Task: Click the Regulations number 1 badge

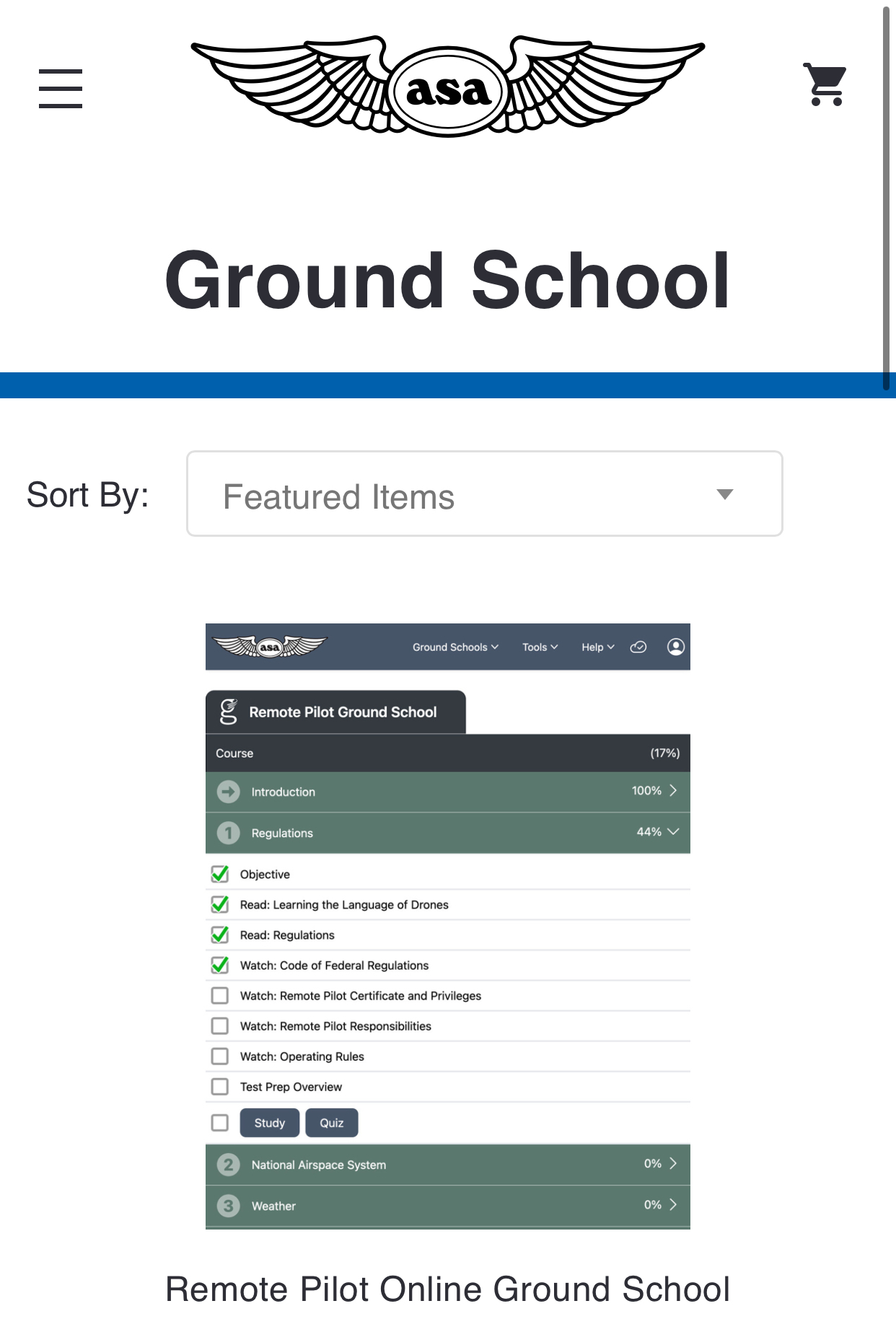Action: [x=228, y=833]
